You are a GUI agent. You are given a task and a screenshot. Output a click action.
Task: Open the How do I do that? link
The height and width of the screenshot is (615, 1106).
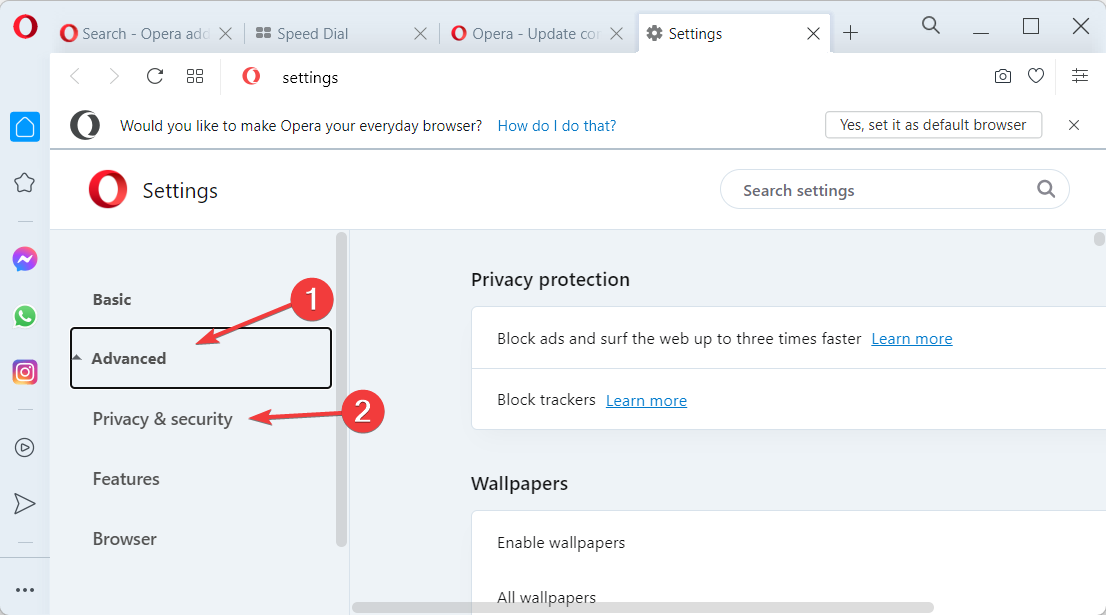[557, 126]
